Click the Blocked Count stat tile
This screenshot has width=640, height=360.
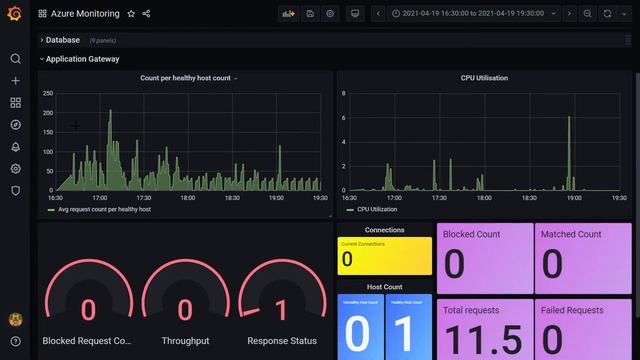[x=485, y=258]
